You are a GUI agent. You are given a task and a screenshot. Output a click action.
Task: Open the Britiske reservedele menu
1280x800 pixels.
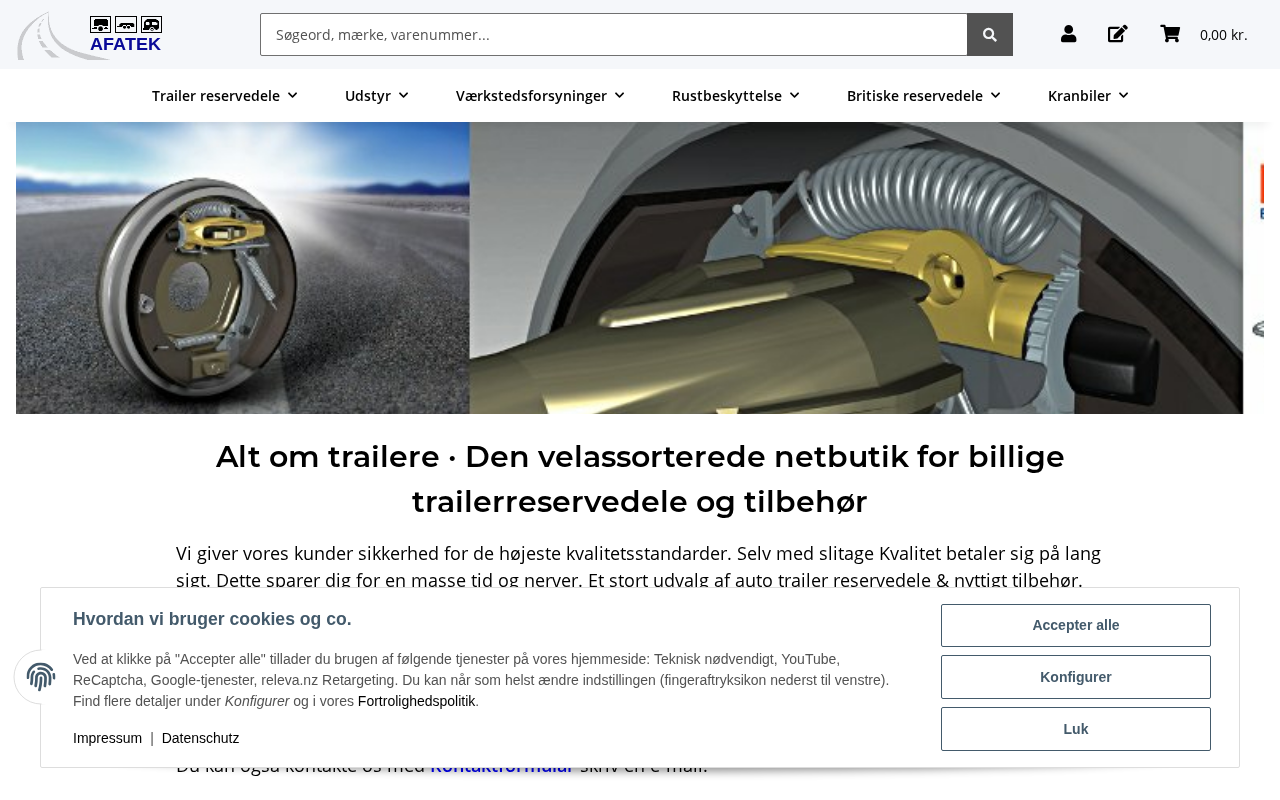click(924, 96)
